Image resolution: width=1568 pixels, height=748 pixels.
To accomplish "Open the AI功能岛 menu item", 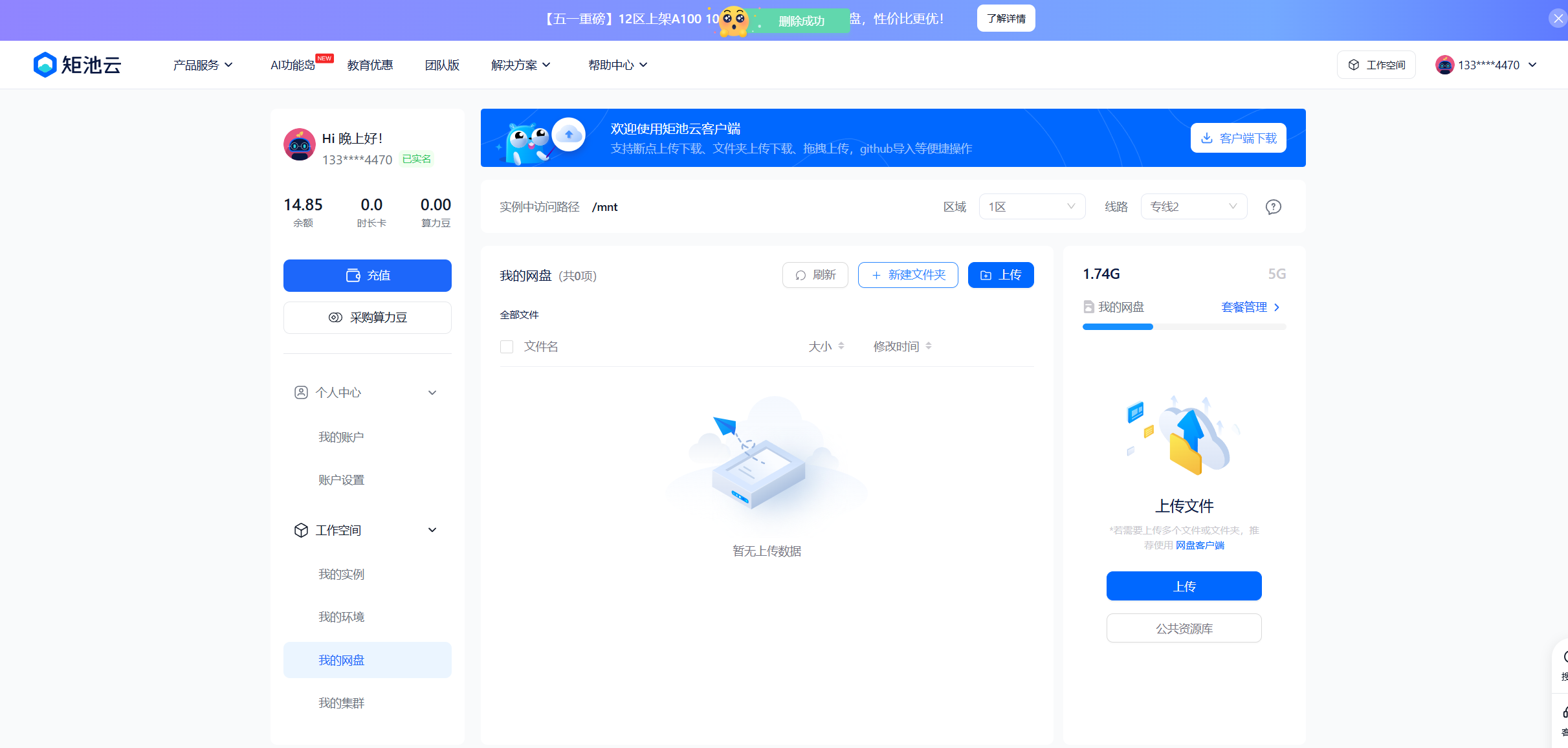I will 293,65.
